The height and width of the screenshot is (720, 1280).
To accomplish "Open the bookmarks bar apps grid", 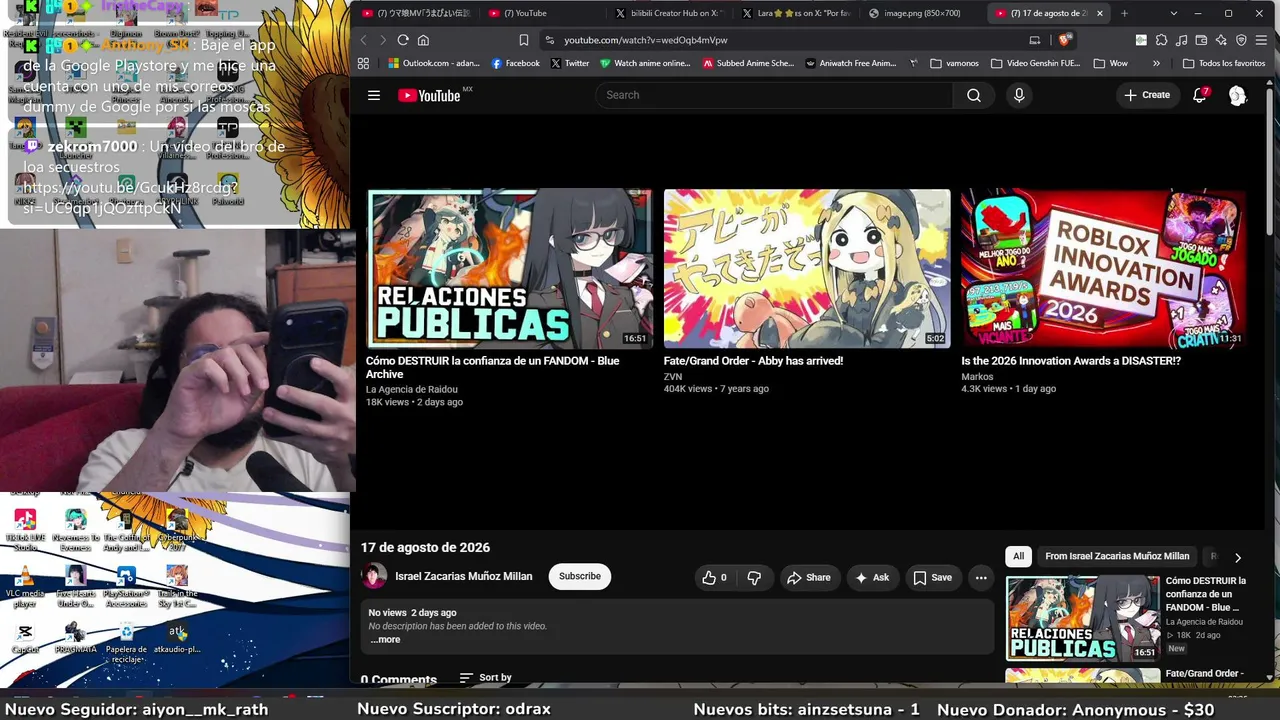I will (363, 63).
